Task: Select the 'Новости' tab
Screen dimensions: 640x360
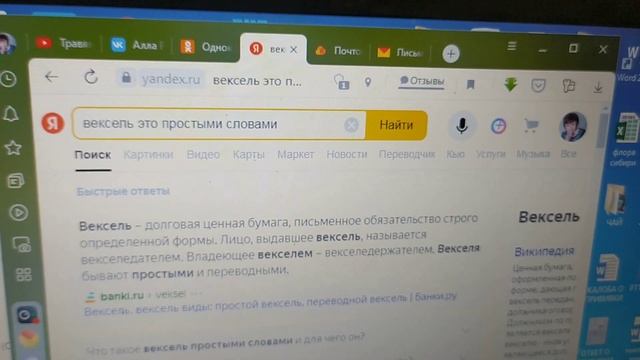Action: point(347,154)
